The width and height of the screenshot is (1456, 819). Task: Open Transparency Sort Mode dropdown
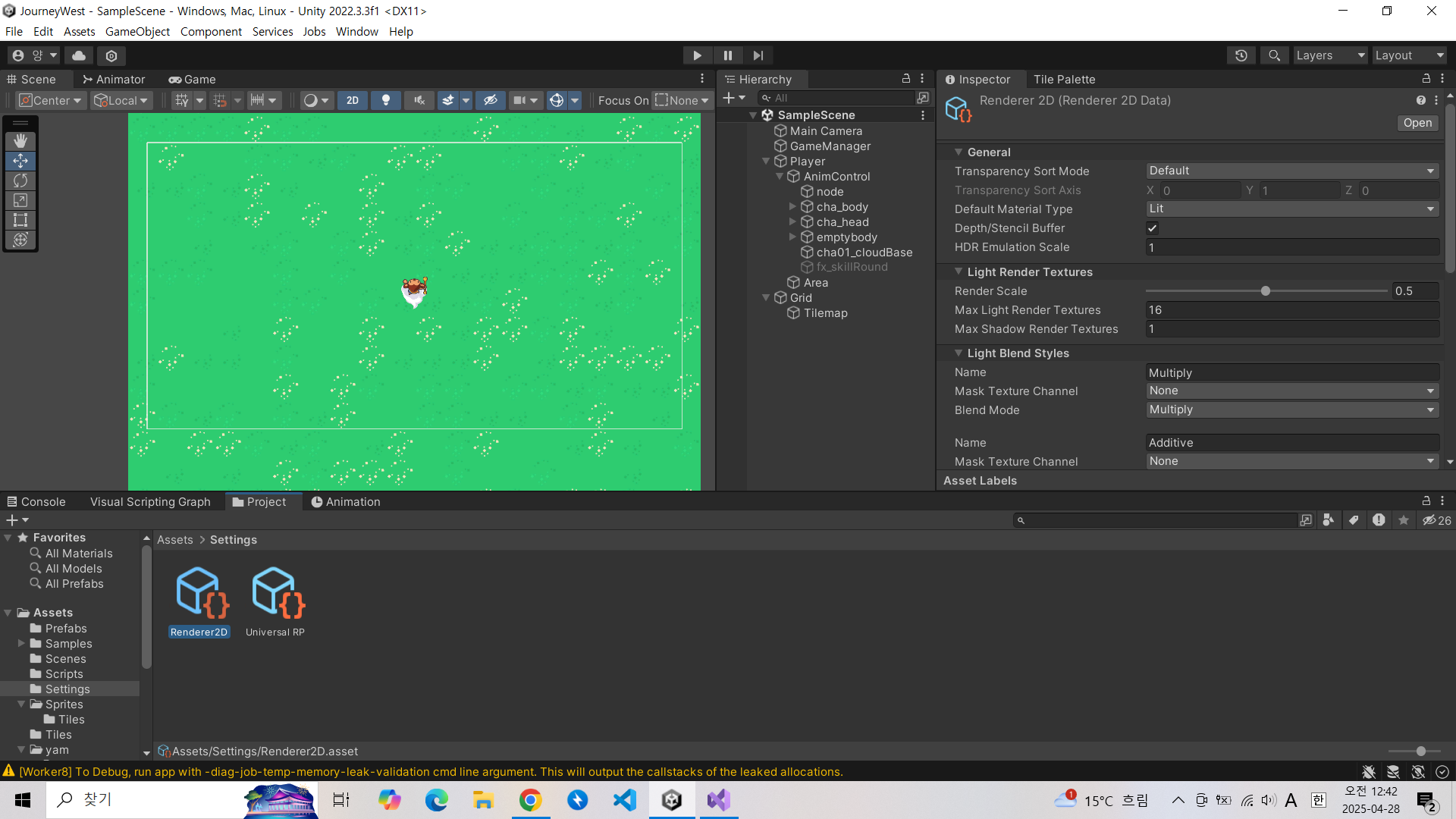pos(1291,171)
